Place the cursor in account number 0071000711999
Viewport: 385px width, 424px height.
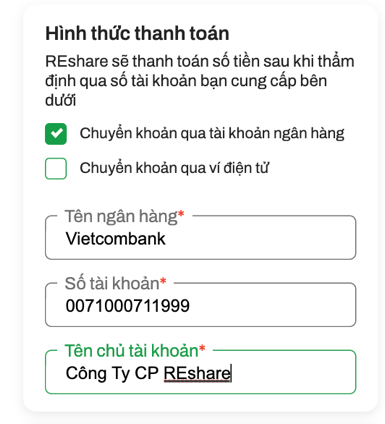[x=128, y=306]
